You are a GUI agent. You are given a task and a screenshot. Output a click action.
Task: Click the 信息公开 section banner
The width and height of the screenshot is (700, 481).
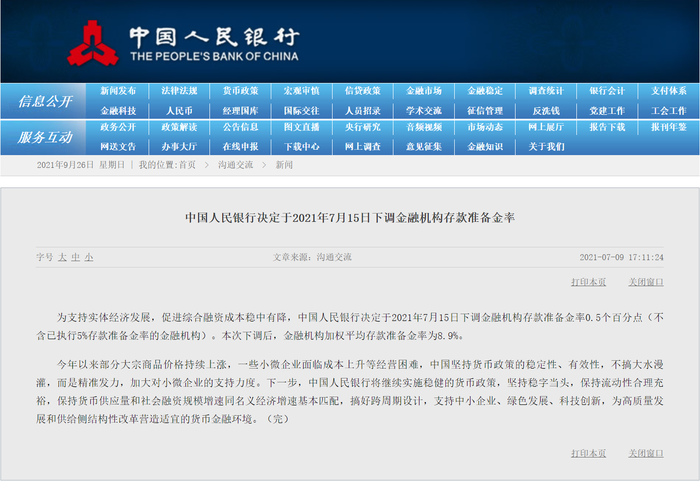click(45, 101)
